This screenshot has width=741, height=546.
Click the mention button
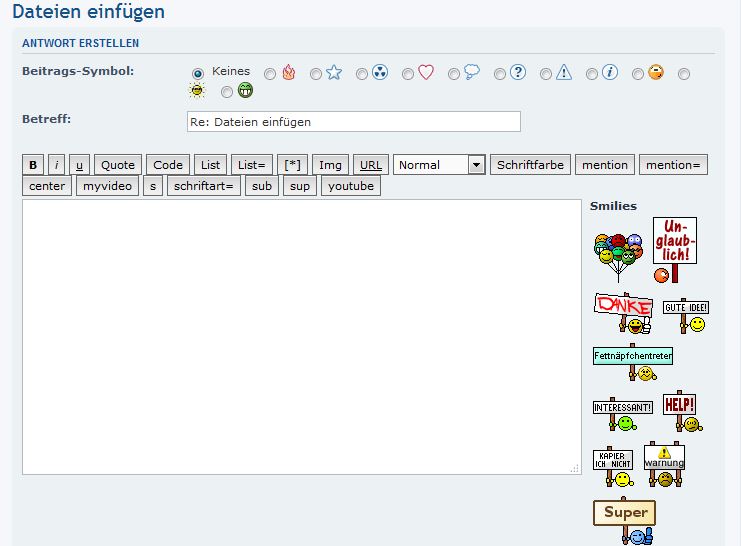tap(605, 165)
